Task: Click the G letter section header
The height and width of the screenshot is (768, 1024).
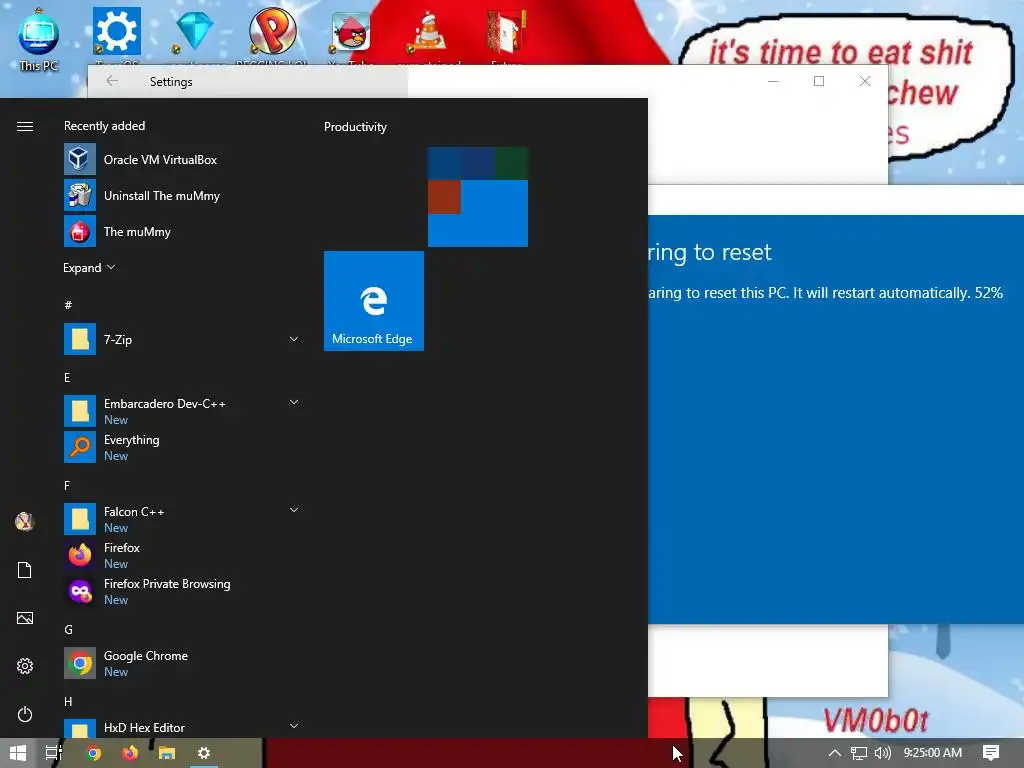Action: 68,630
